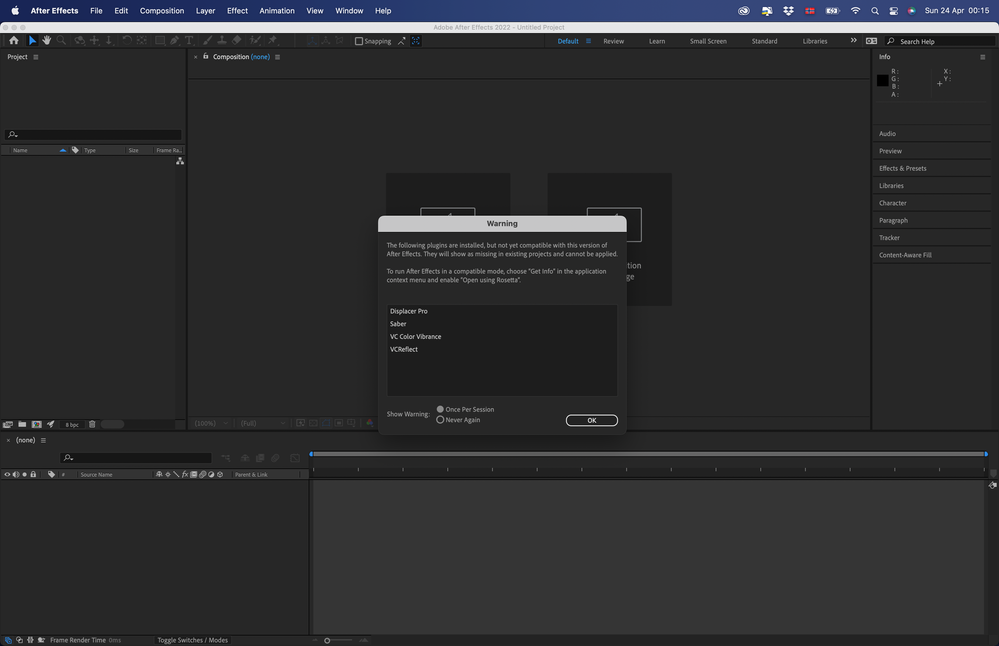The image size is (999, 646).
Task: Switch to the Small Screen workspace
Action: click(708, 41)
